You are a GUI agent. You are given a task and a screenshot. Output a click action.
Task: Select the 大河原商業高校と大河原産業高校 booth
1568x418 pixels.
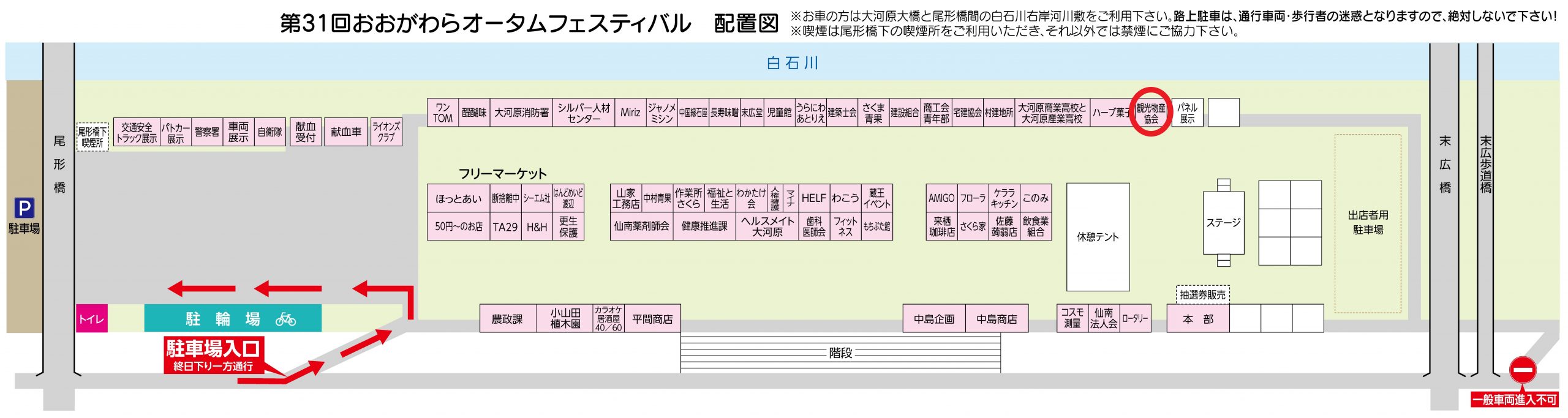[x=1052, y=113]
